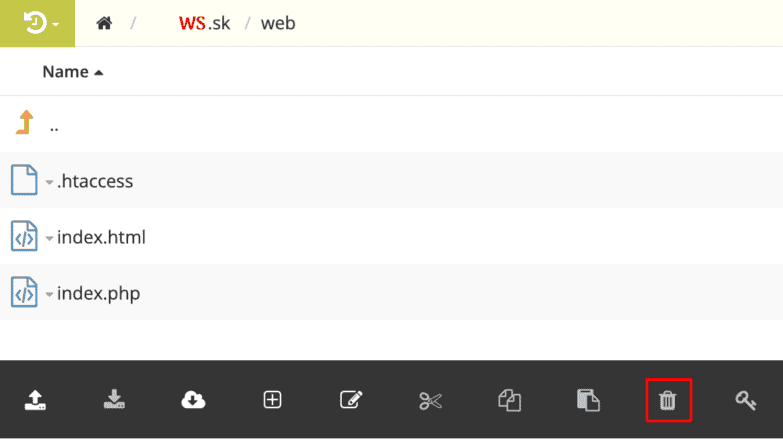
Task: Click the plus square new item icon
Action: (x=272, y=400)
